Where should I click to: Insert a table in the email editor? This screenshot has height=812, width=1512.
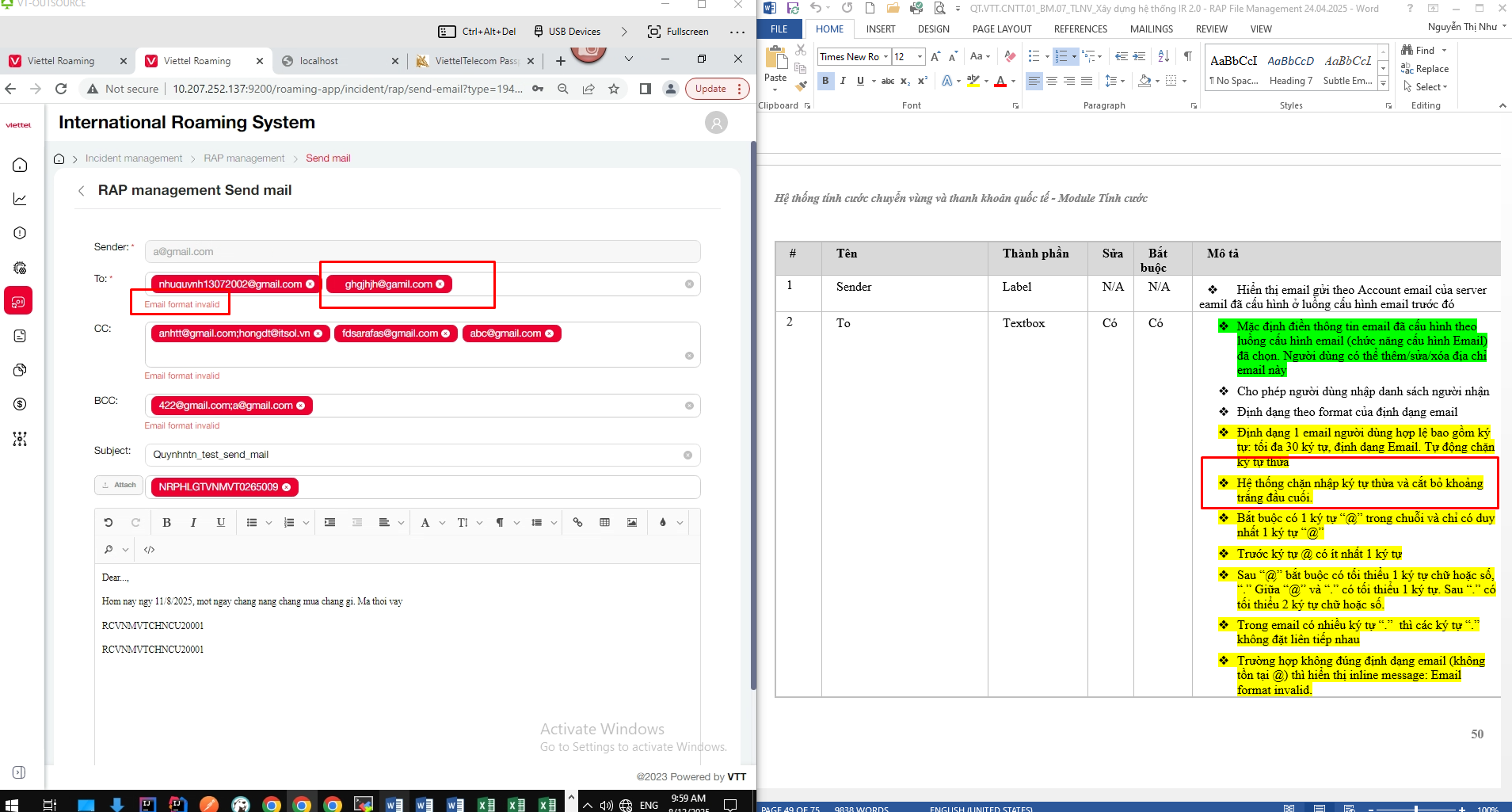click(x=604, y=523)
